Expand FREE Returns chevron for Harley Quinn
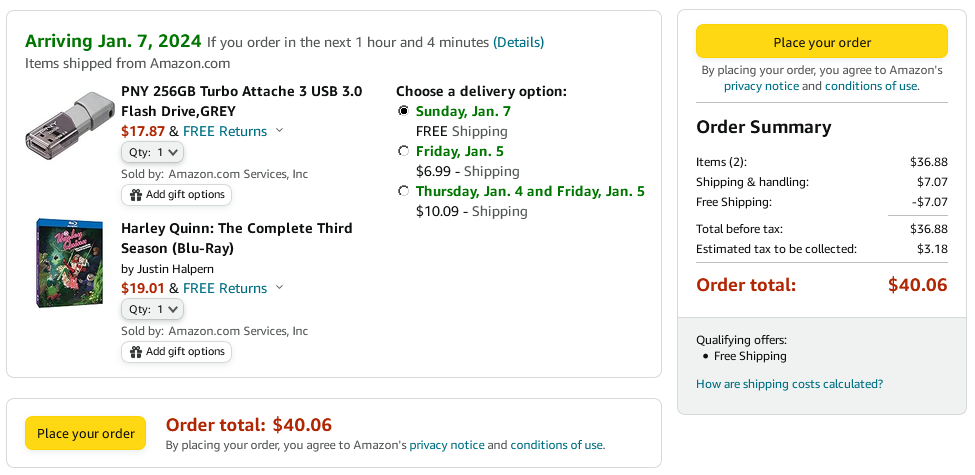Screen dimensions: 975x475 point(279,287)
